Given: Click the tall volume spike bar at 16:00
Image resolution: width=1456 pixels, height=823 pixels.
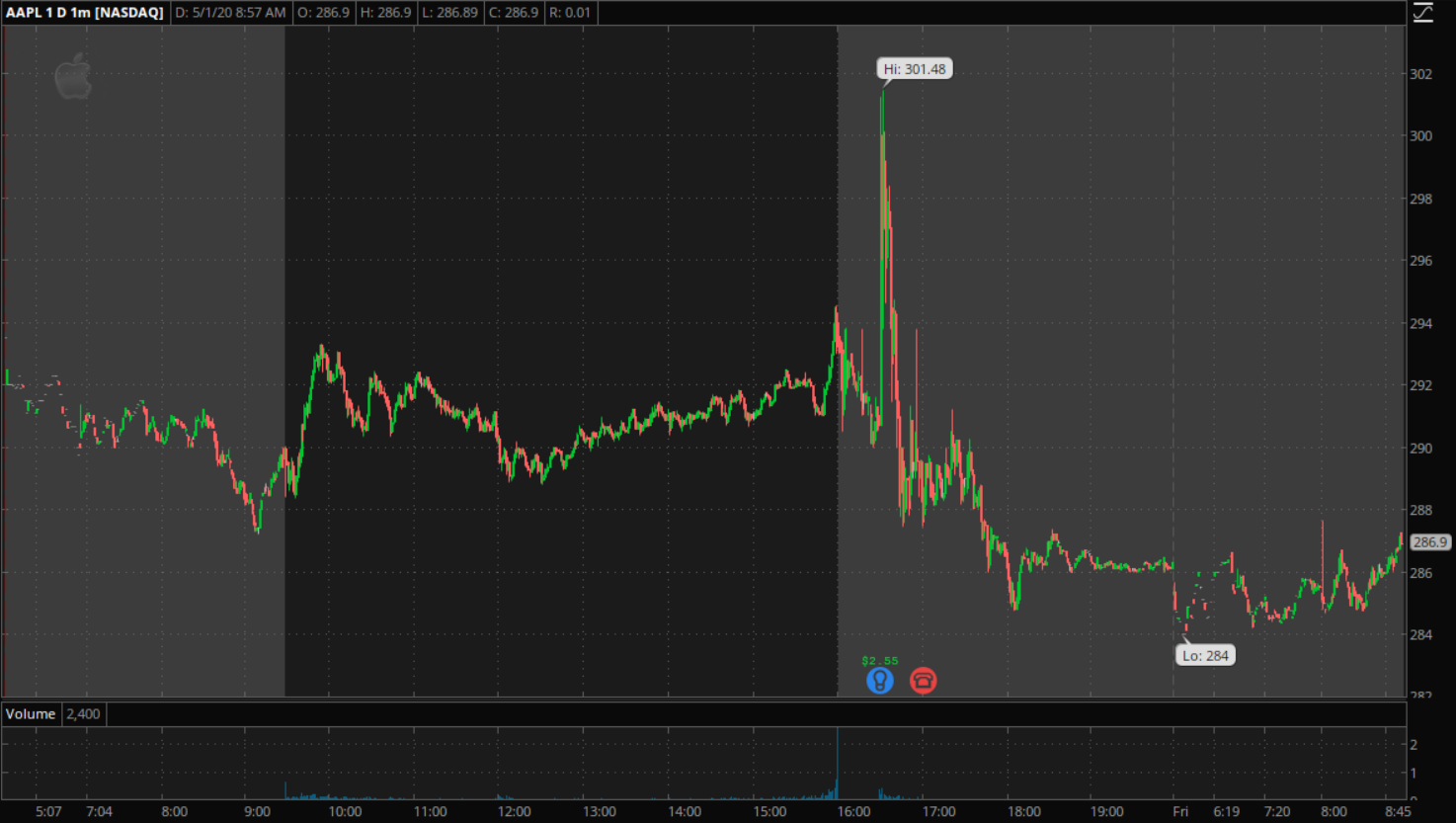Looking at the screenshot, I should pos(838,763).
